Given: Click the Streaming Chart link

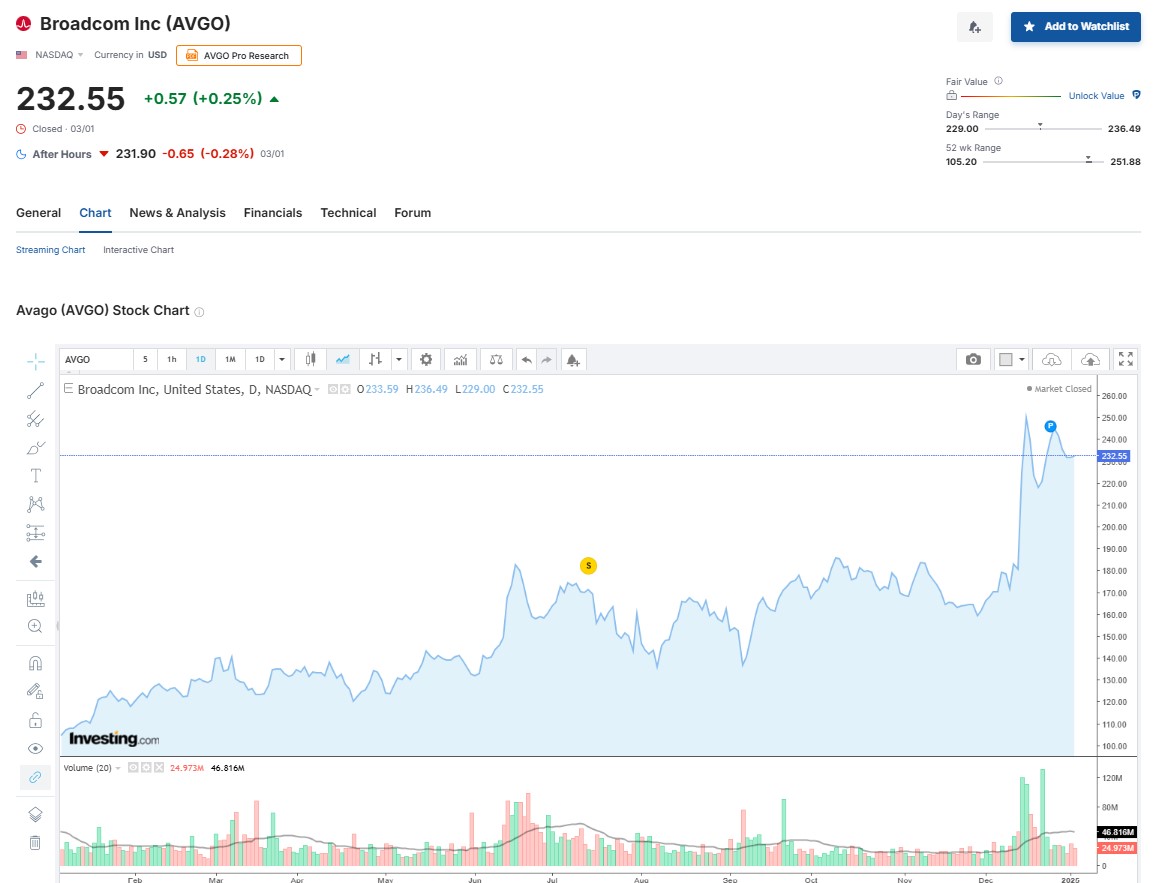Looking at the screenshot, I should pyautogui.click(x=50, y=250).
